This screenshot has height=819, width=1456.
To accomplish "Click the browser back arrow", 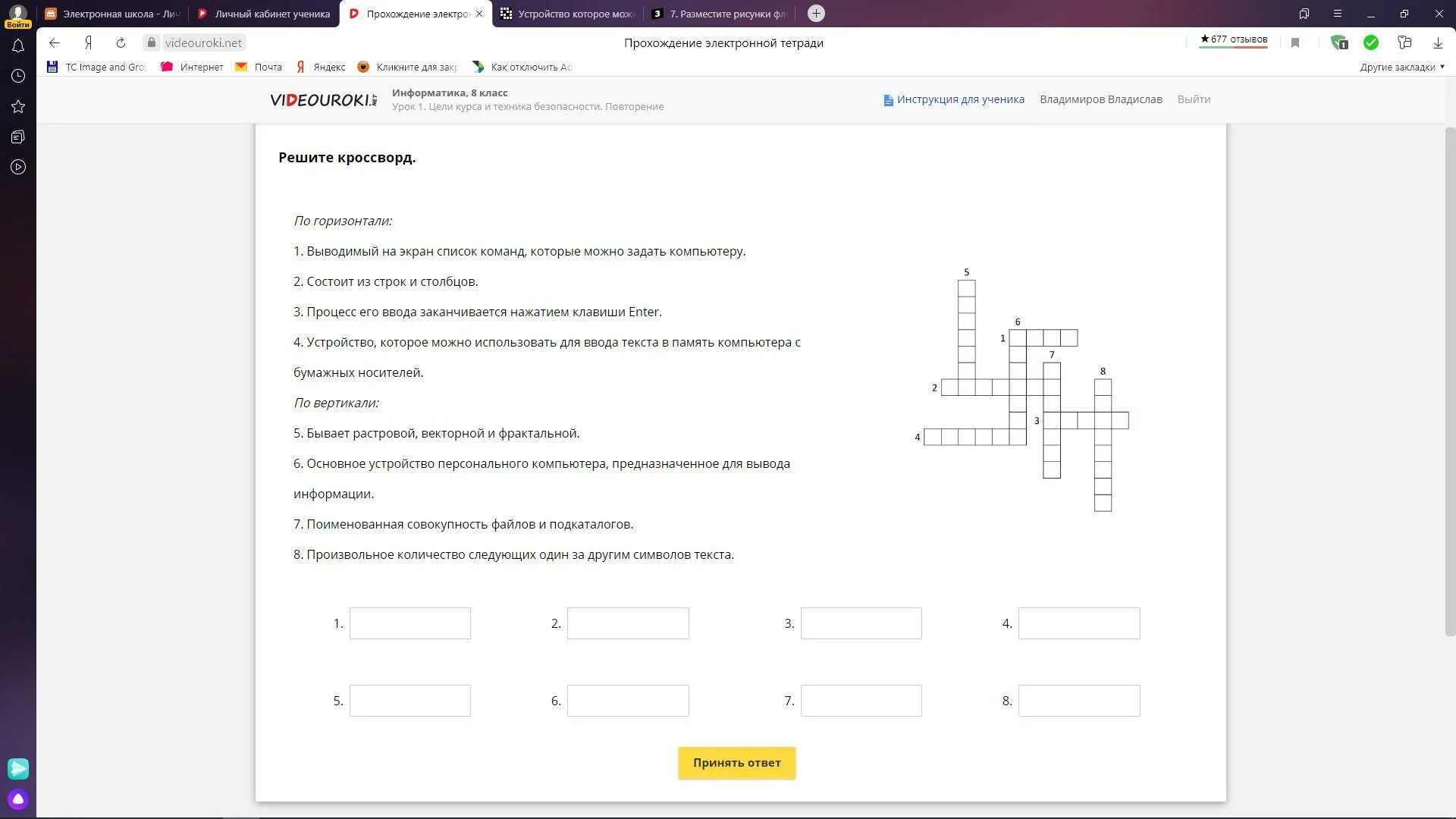I will coord(54,43).
